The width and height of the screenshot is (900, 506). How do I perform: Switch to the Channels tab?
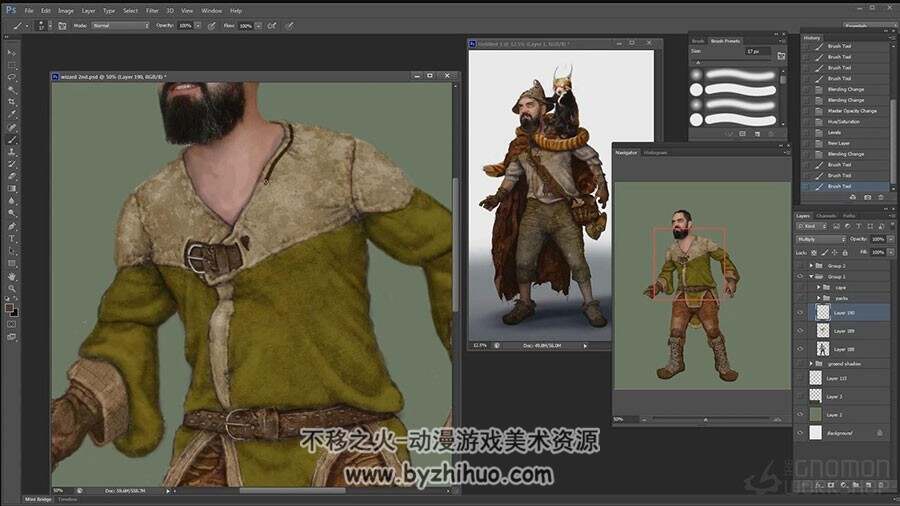coord(826,216)
